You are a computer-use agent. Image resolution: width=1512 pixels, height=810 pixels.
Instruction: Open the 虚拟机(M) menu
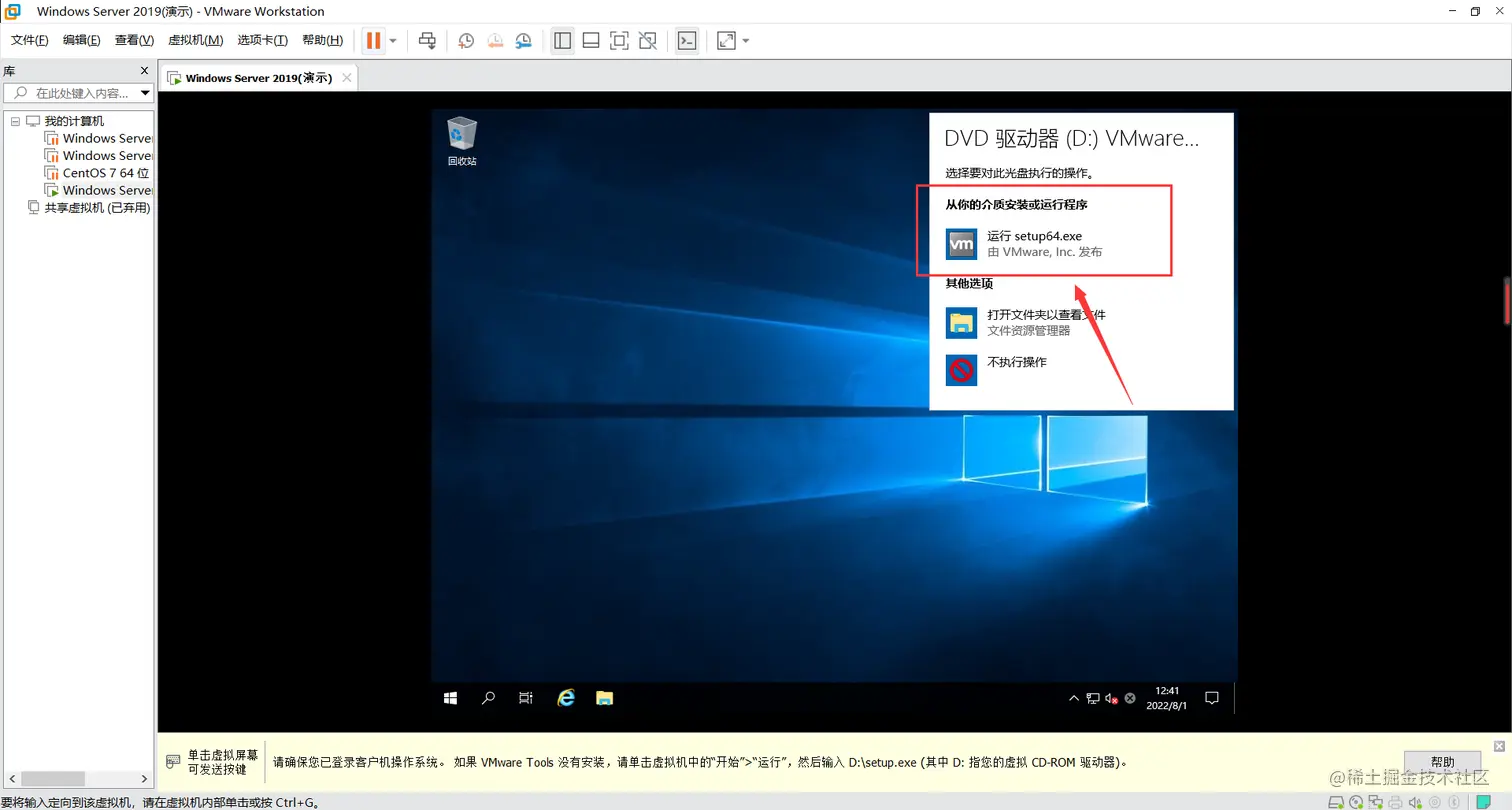coord(195,40)
